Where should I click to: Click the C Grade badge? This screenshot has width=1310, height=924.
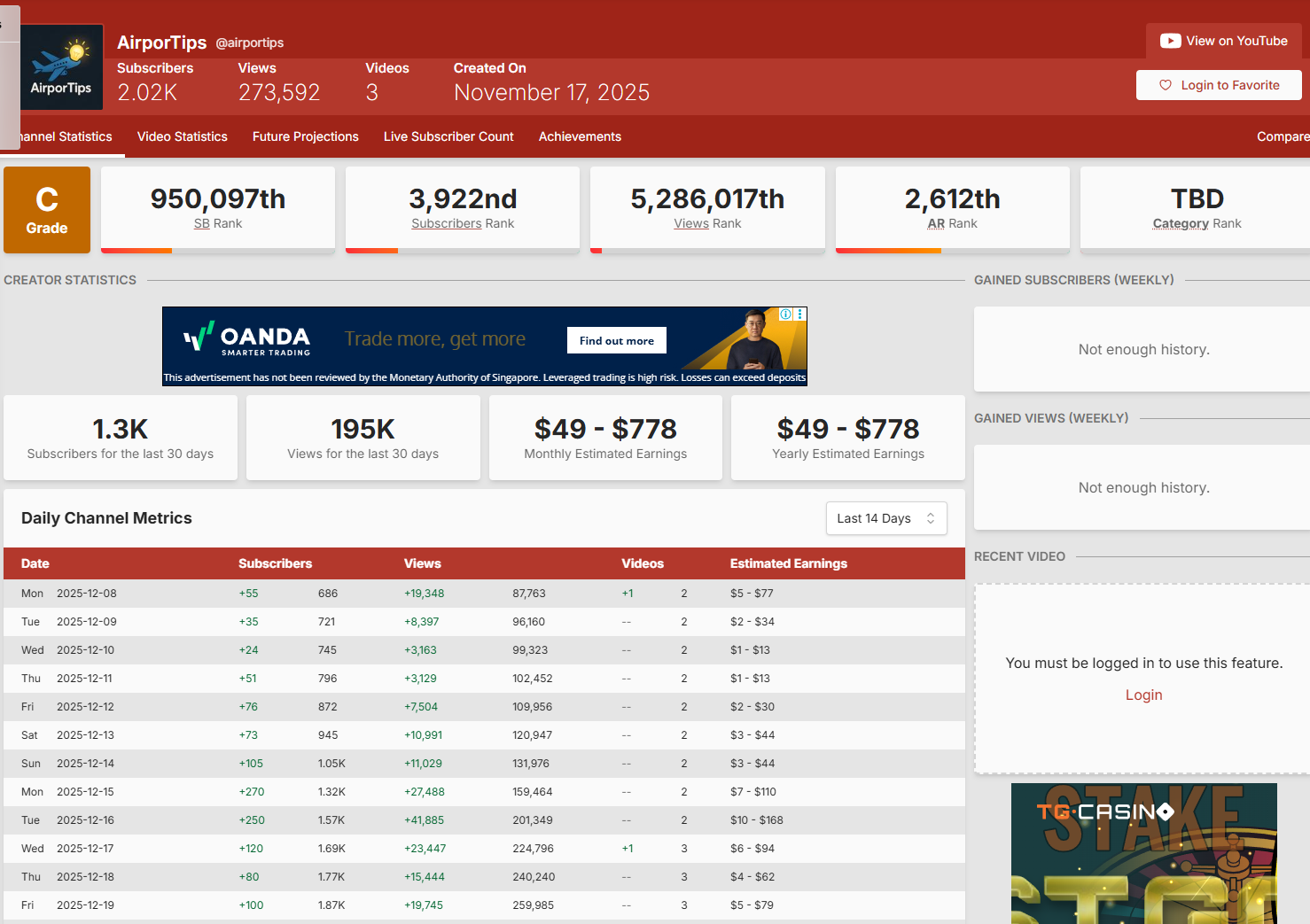click(47, 210)
